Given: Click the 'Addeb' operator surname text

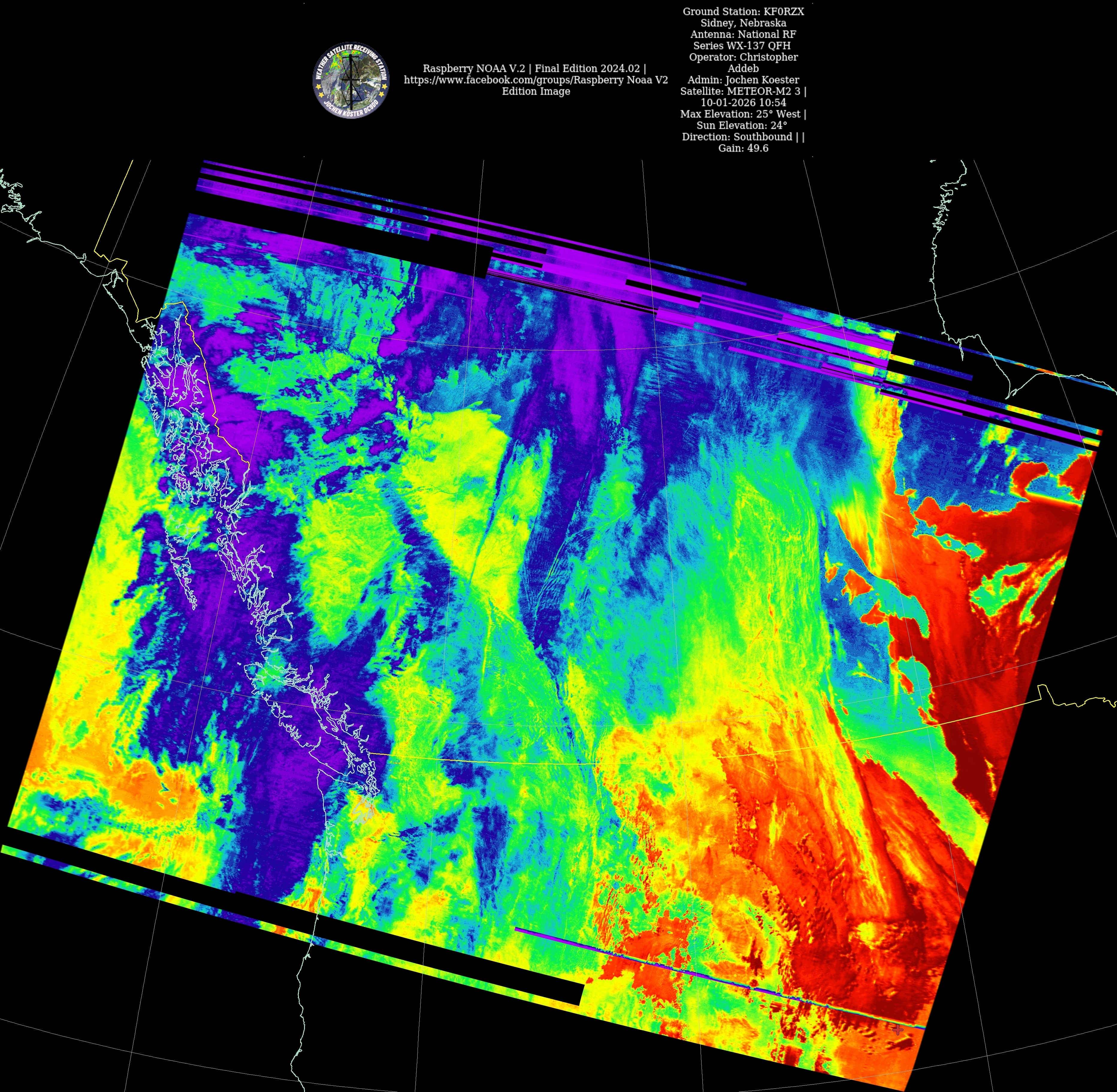Looking at the screenshot, I should click(x=743, y=69).
